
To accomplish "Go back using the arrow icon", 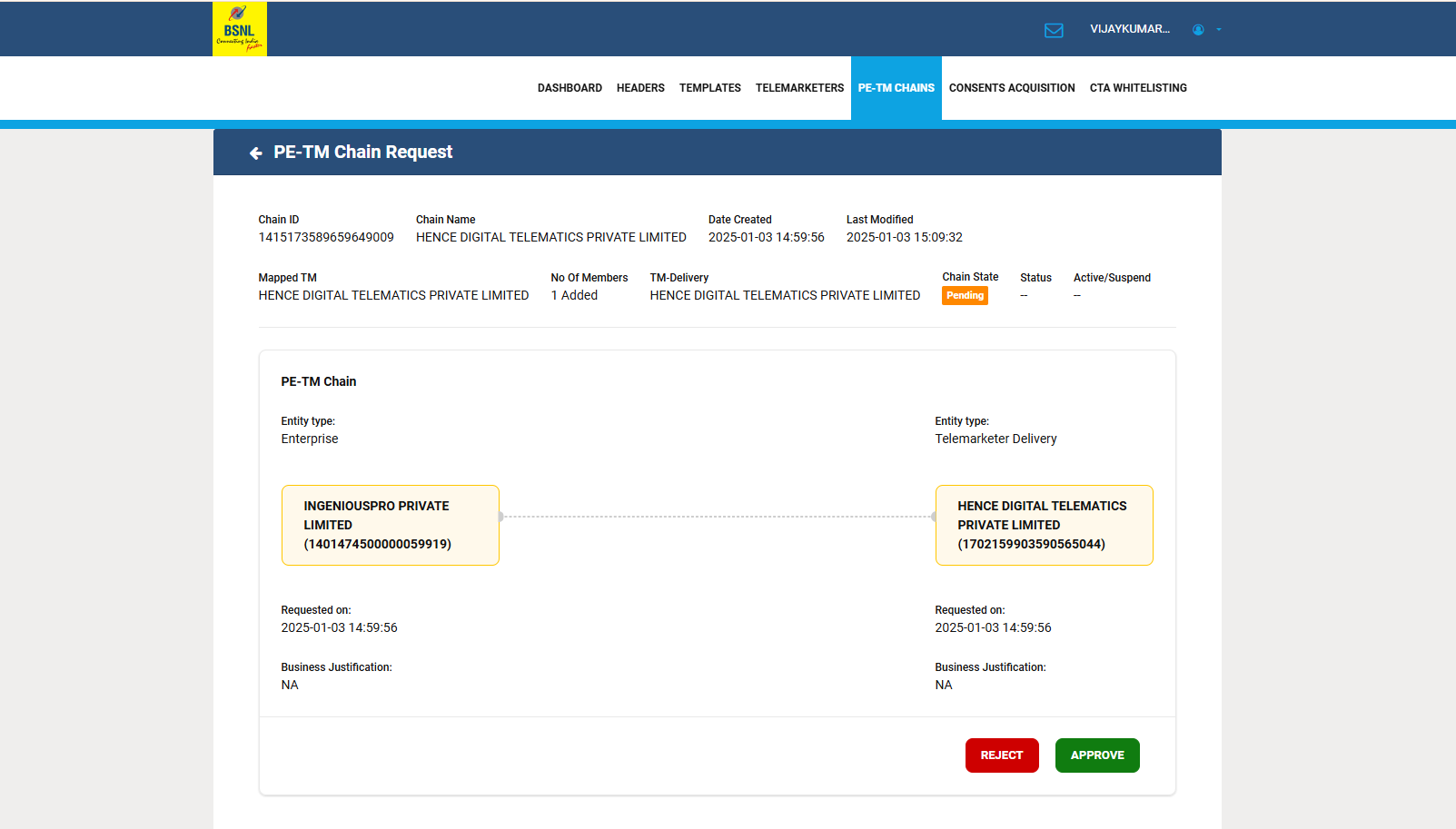I will pyautogui.click(x=256, y=153).
